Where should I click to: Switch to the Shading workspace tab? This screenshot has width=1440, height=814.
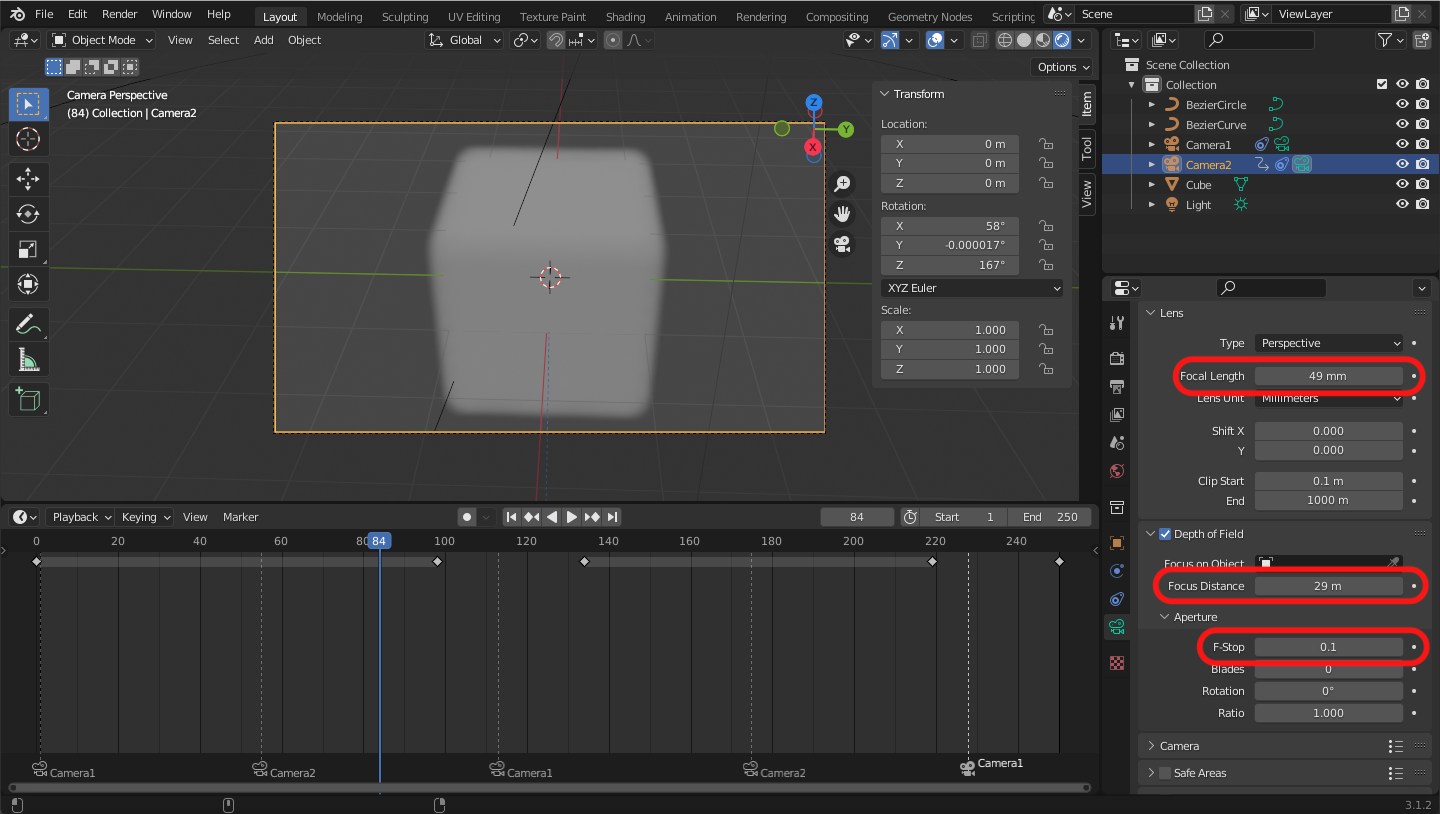625,17
